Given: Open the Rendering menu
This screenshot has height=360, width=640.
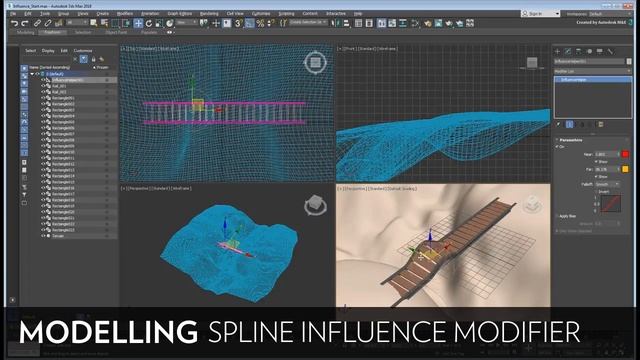Looking at the screenshot, I should click(209, 13).
